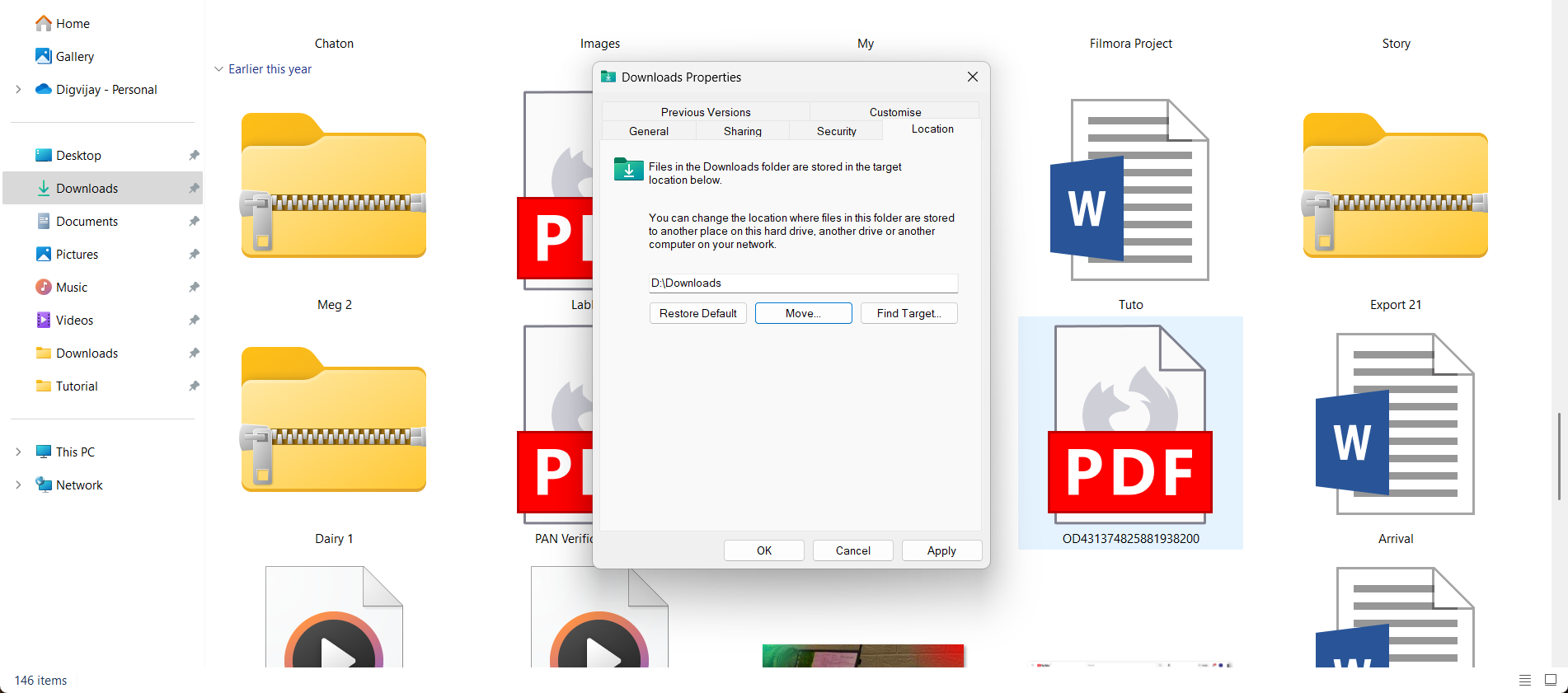Toggle the pin next to Documents
1568x693 pixels.
click(194, 221)
